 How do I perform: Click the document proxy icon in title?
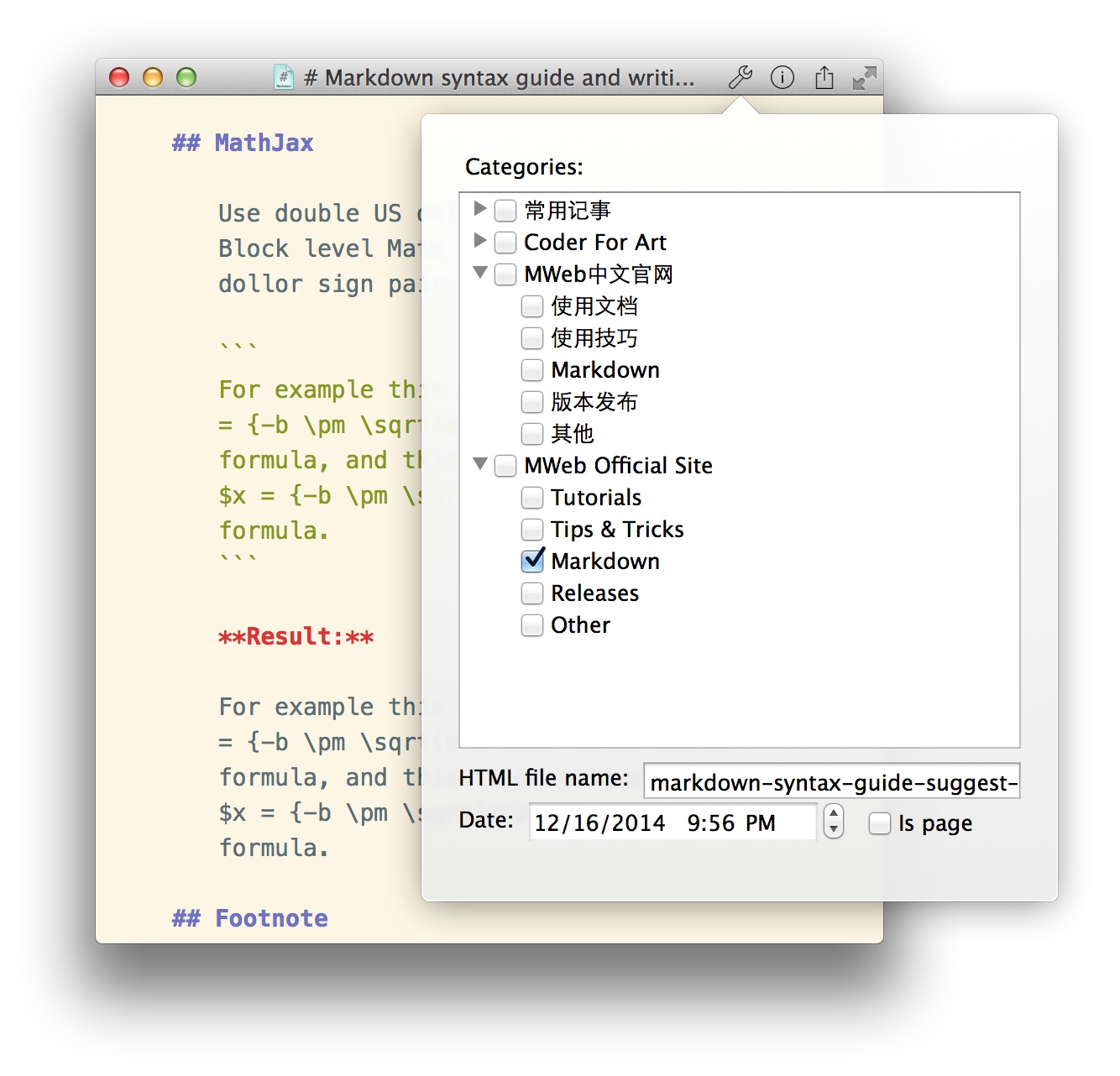tap(284, 77)
